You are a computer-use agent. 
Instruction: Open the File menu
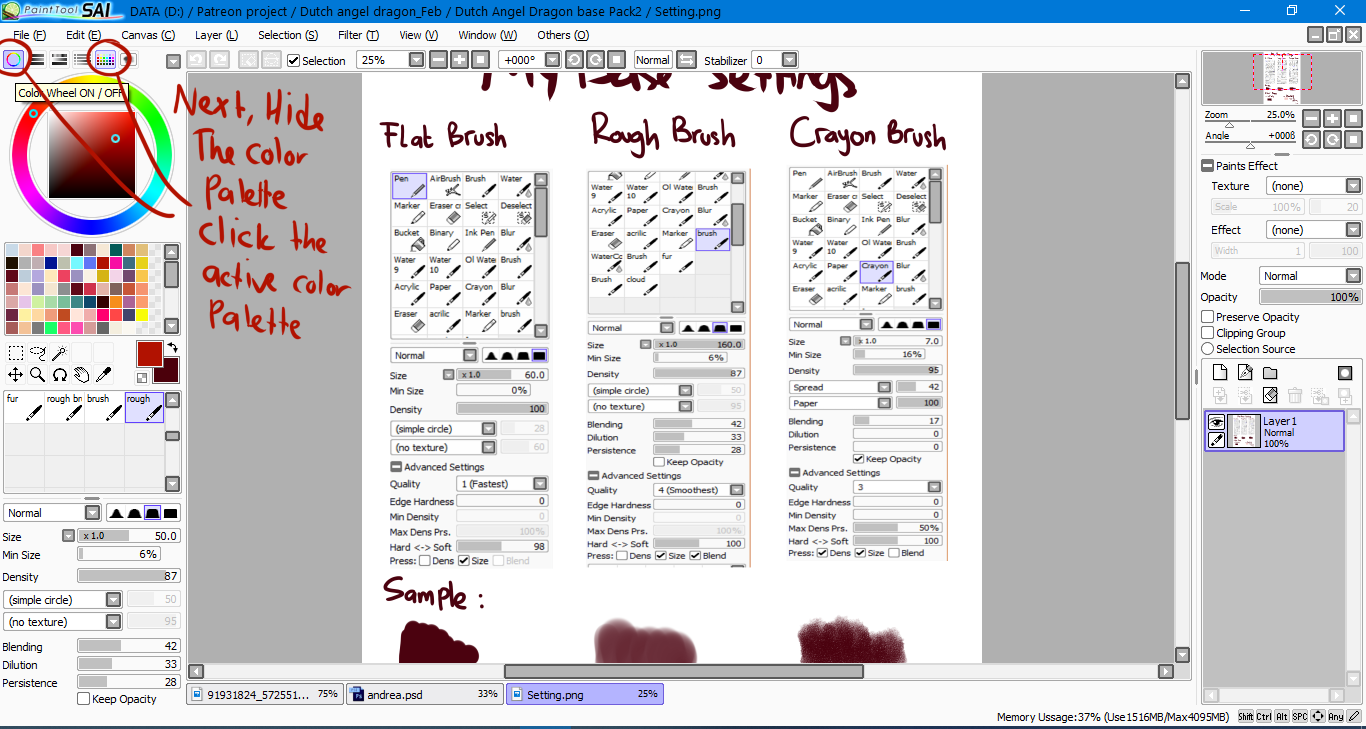(x=29, y=35)
